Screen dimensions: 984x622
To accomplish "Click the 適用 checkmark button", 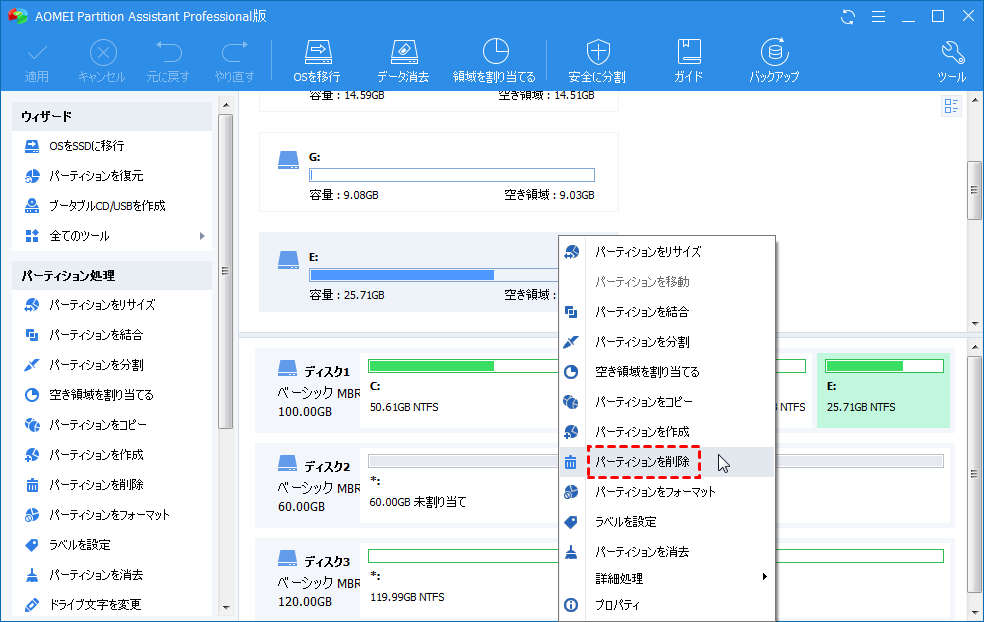I will (x=37, y=61).
